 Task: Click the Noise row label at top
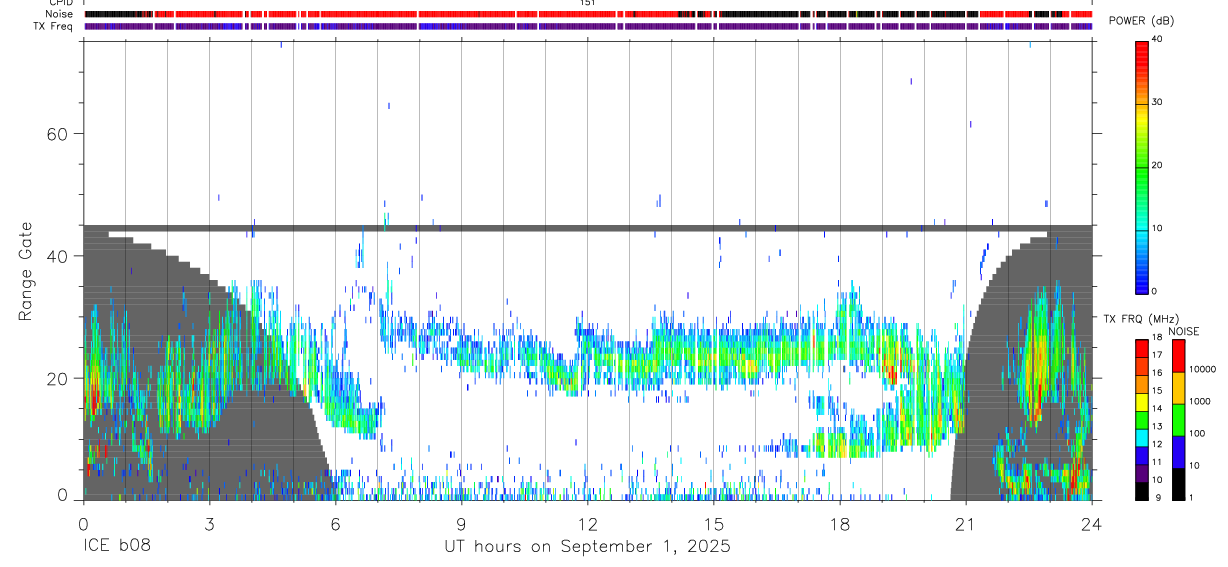coord(59,14)
